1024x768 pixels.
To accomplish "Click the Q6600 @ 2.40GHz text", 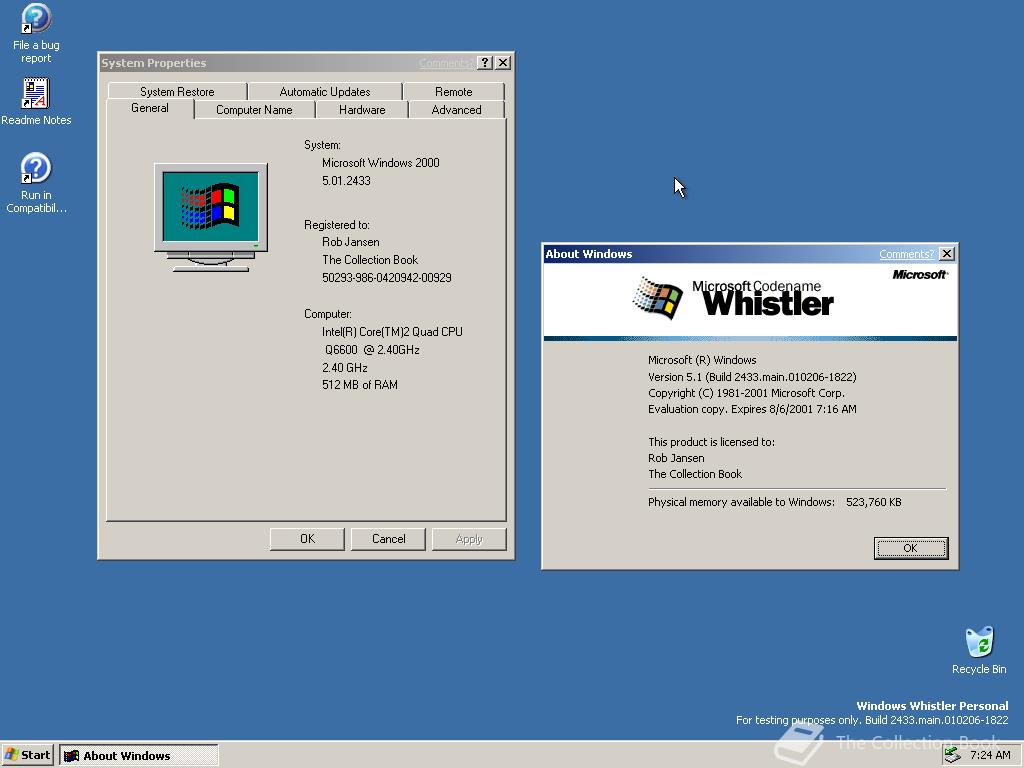I will [372, 350].
